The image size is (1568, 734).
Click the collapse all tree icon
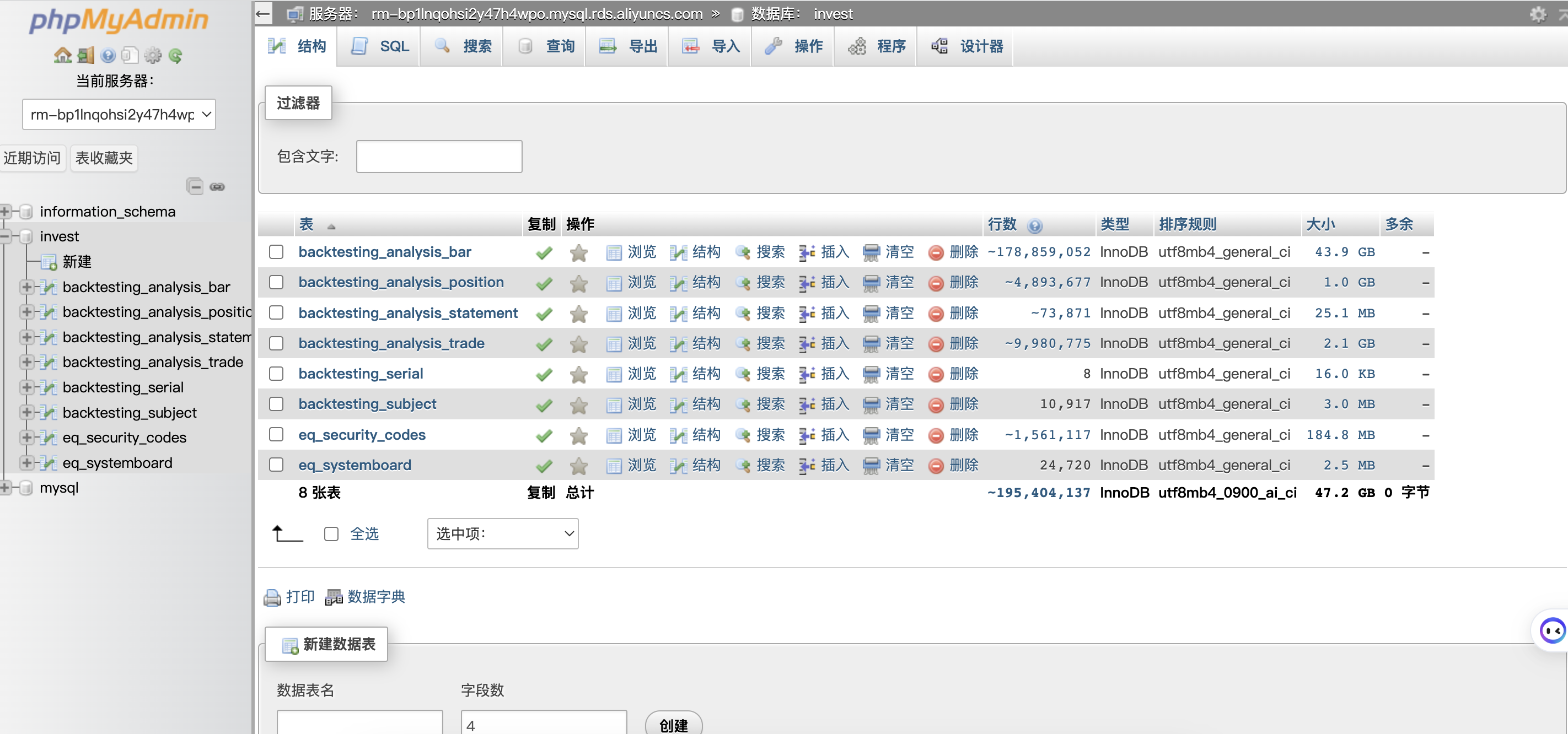pos(195,186)
